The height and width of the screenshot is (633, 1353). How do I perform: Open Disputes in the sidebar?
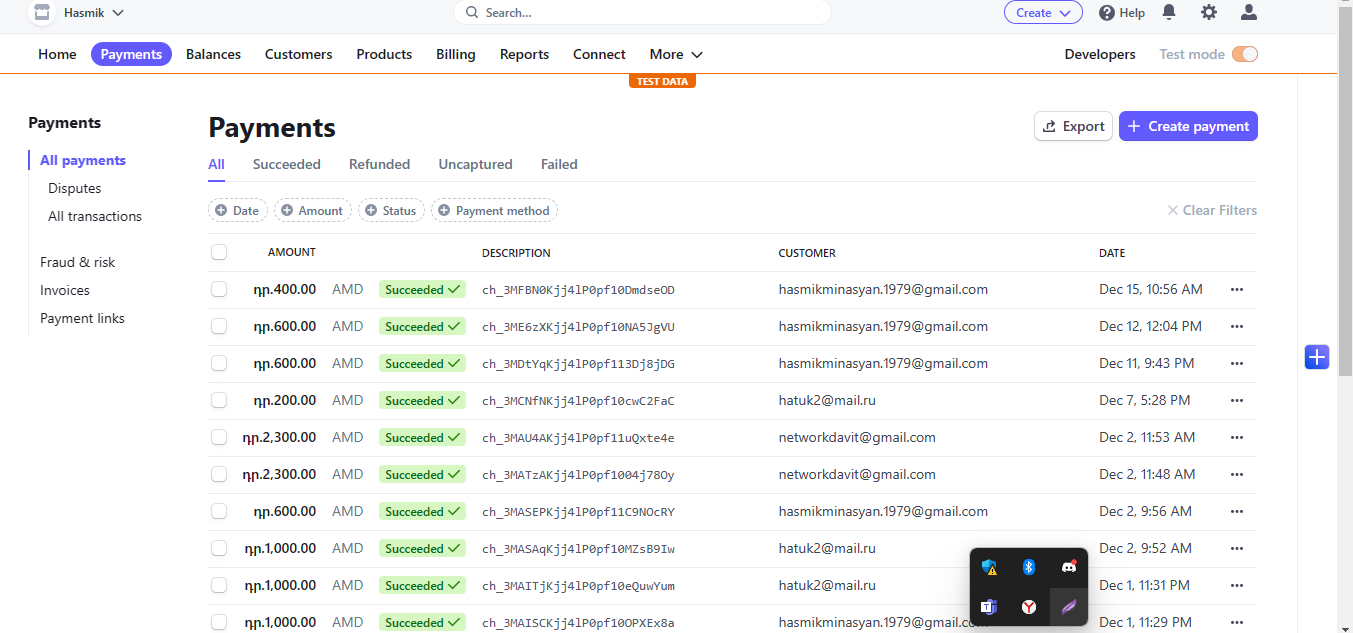point(74,188)
